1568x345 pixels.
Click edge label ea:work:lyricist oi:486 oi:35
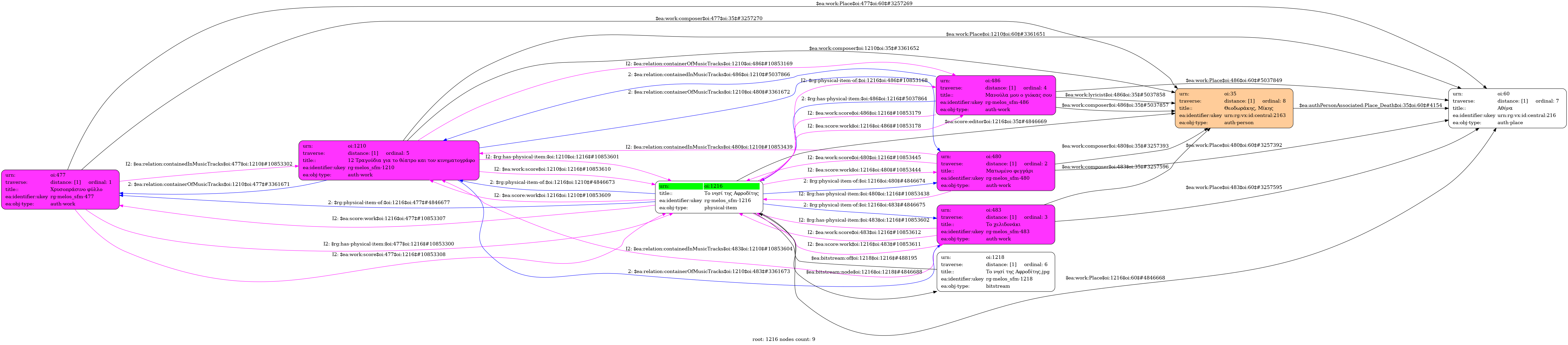1116,95
